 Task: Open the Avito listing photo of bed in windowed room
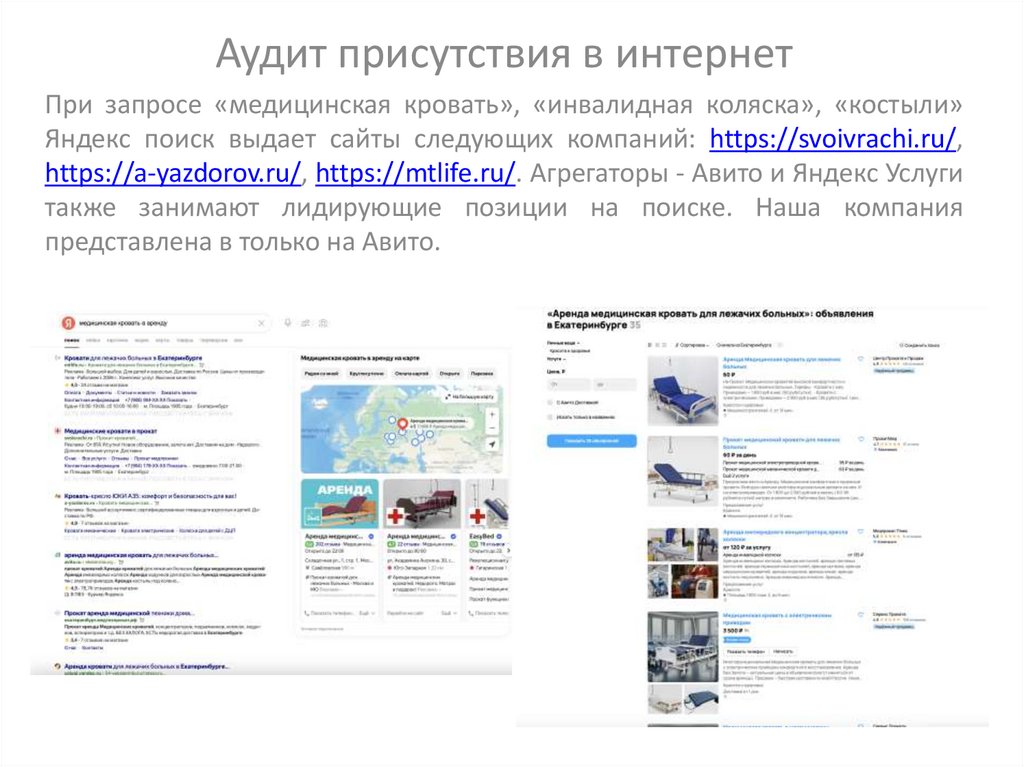tap(682, 646)
